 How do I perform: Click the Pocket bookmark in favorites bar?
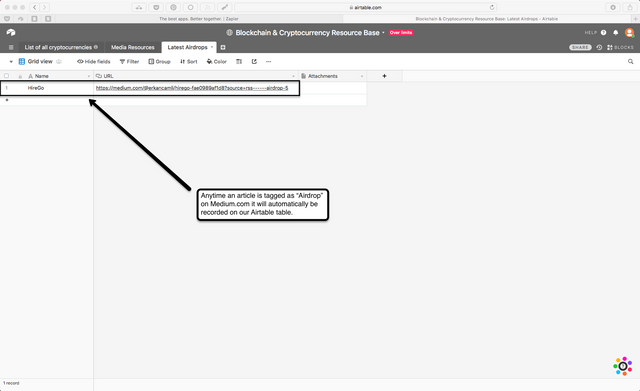(7, 19)
